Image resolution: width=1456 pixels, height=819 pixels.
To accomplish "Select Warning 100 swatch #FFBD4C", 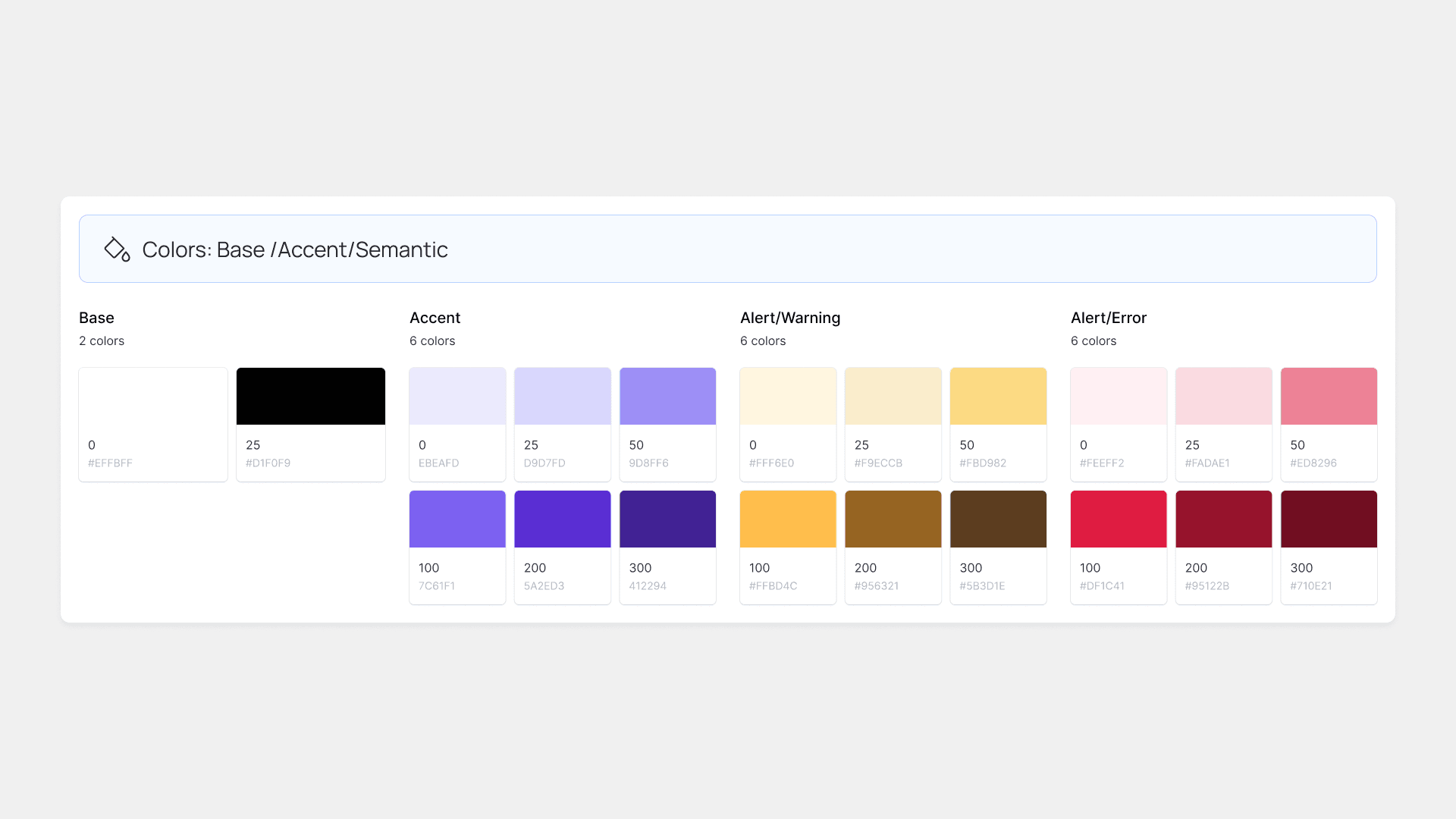I will pos(788,519).
